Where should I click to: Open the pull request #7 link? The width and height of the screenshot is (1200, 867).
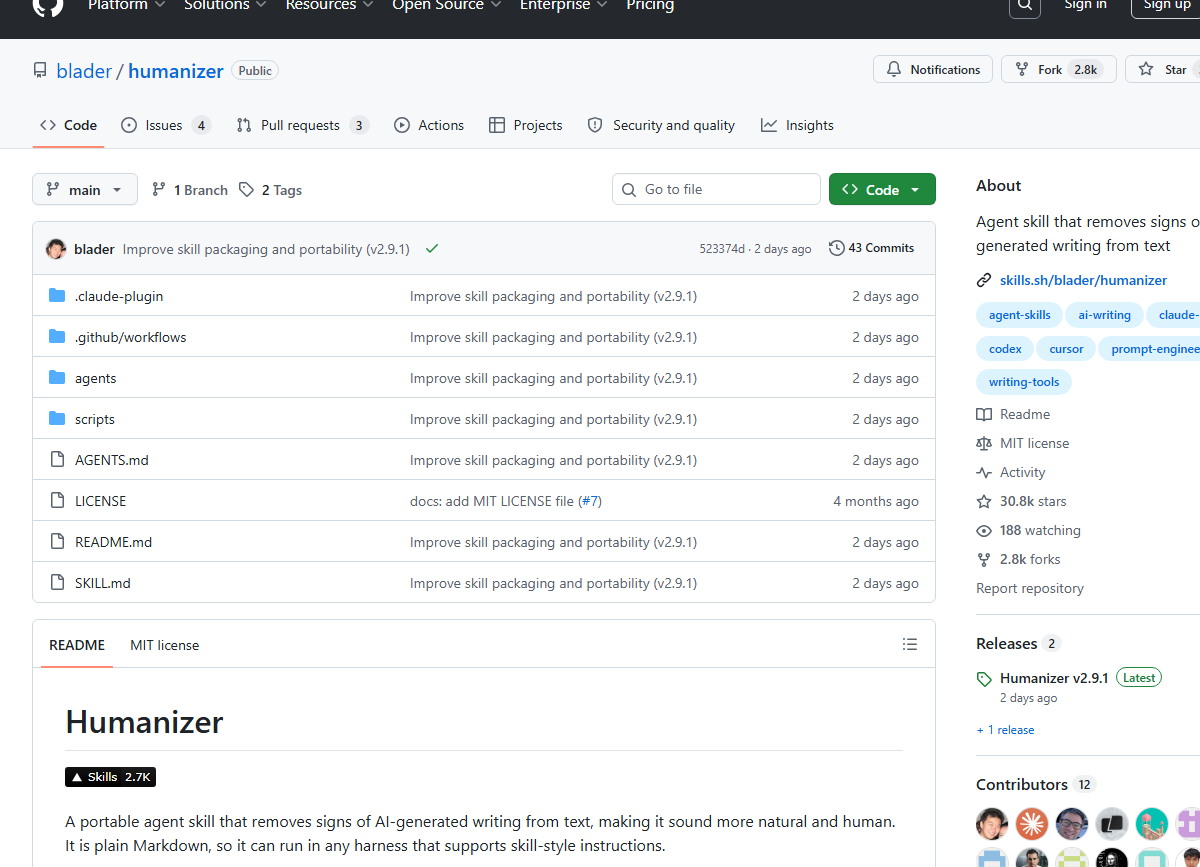pyautogui.click(x=590, y=501)
